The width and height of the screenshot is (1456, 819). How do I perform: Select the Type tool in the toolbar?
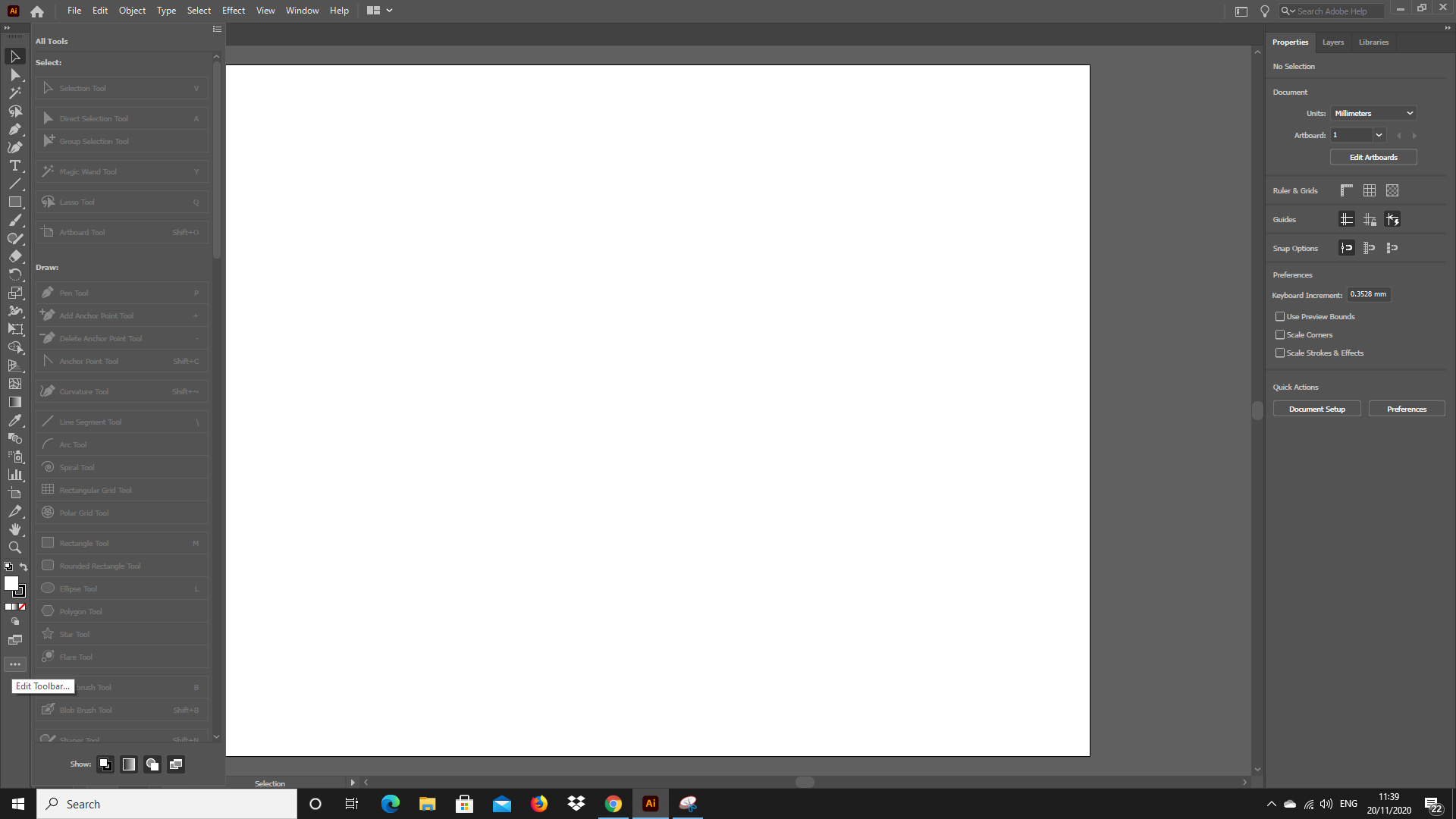(15, 166)
